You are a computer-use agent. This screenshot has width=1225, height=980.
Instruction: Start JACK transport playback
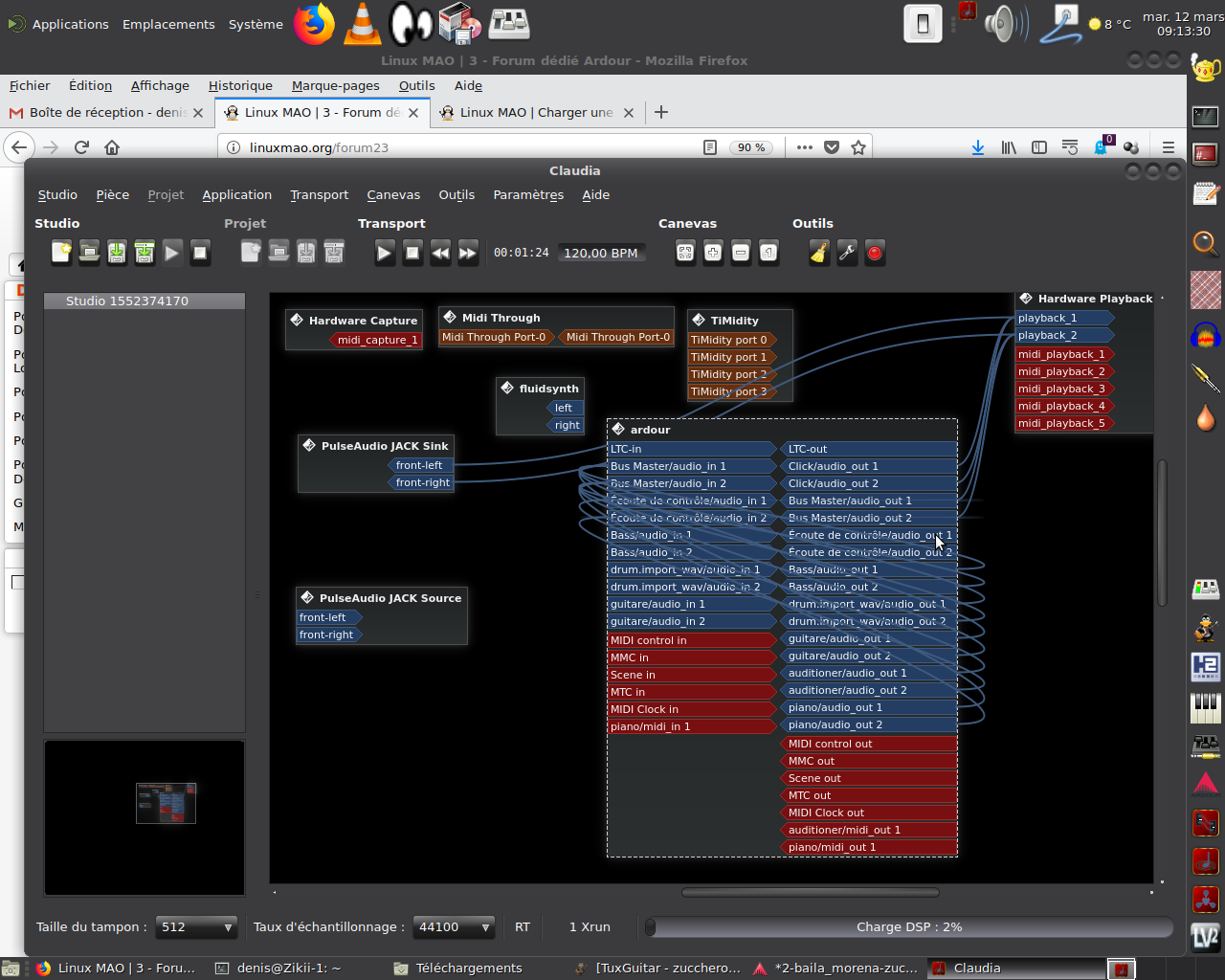(x=385, y=253)
